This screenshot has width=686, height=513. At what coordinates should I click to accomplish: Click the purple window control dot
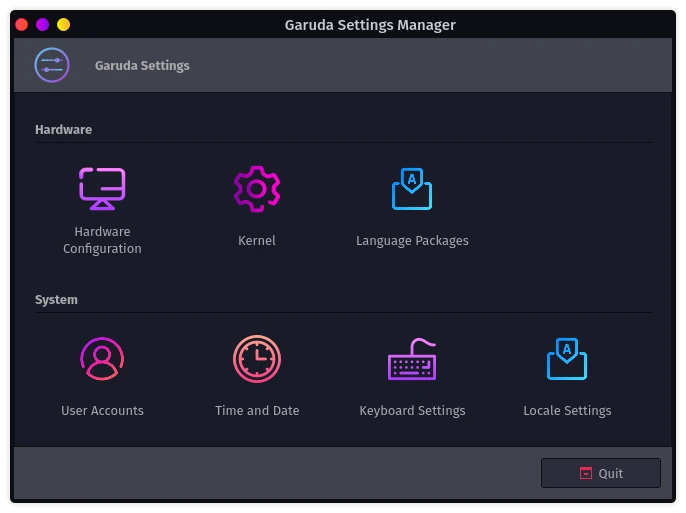pyautogui.click(x=42, y=24)
